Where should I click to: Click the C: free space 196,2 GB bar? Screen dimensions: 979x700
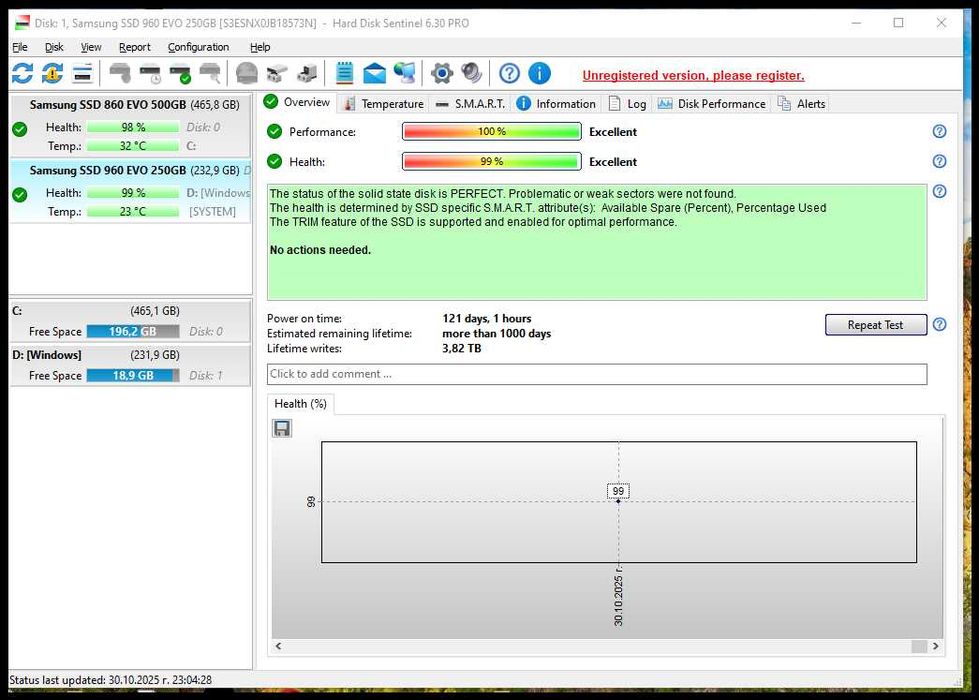point(133,332)
